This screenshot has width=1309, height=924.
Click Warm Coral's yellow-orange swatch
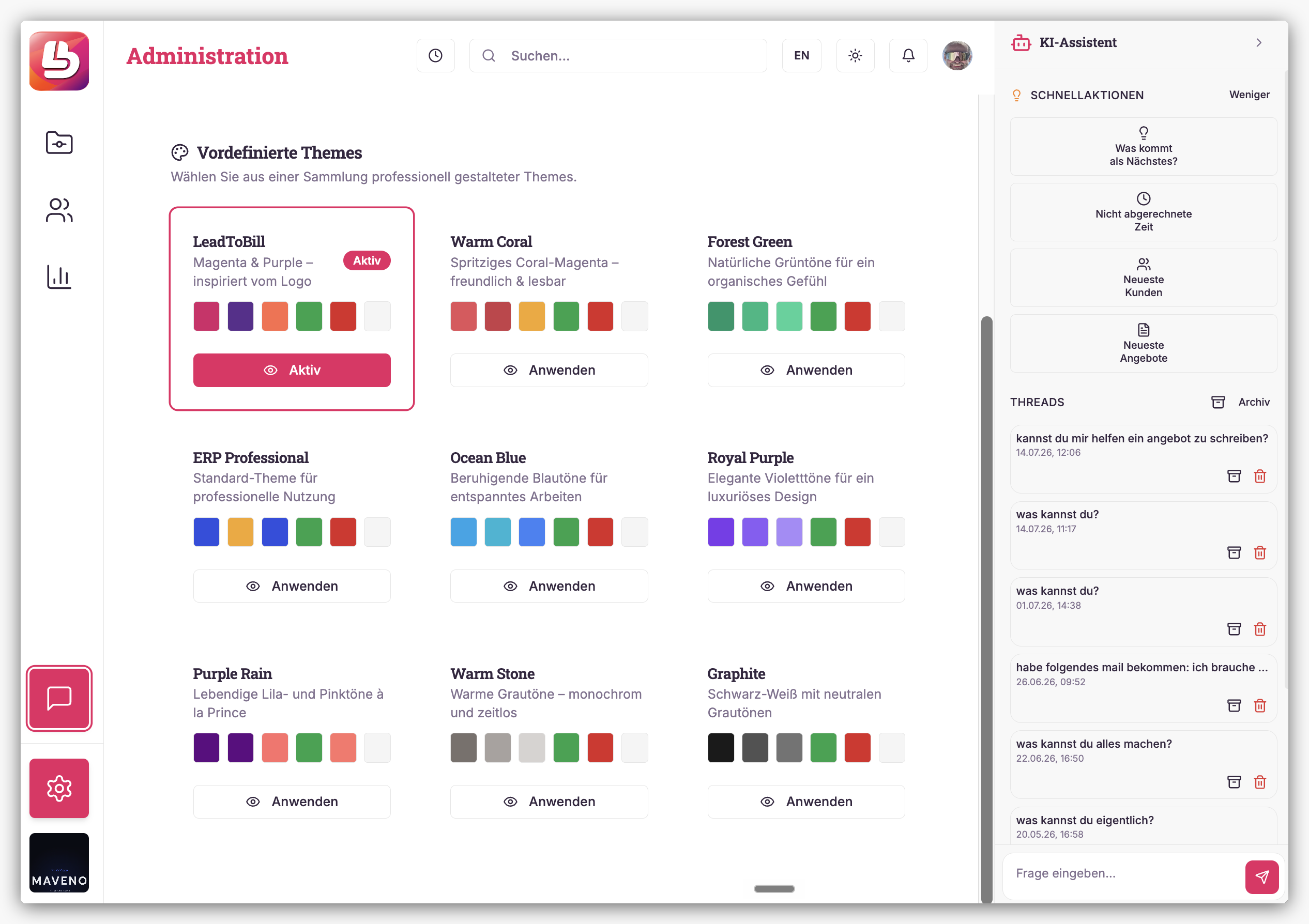(x=532, y=316)
